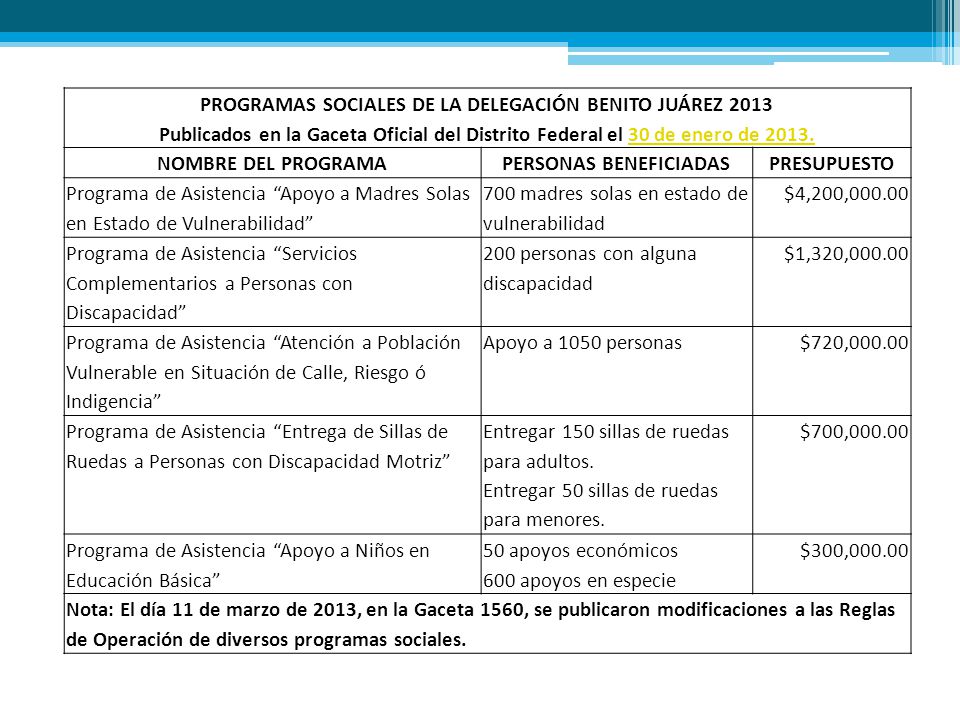The width and height of the screenshot is (960, 720).
Task: Select the 'Entrega de Sillas de Ruedas' program cell
Action: pyautogui.click(x=272, y=475)
